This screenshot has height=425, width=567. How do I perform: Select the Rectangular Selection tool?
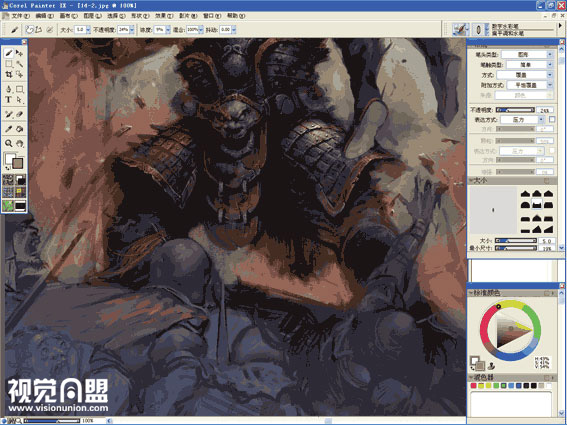click(9, 64)
